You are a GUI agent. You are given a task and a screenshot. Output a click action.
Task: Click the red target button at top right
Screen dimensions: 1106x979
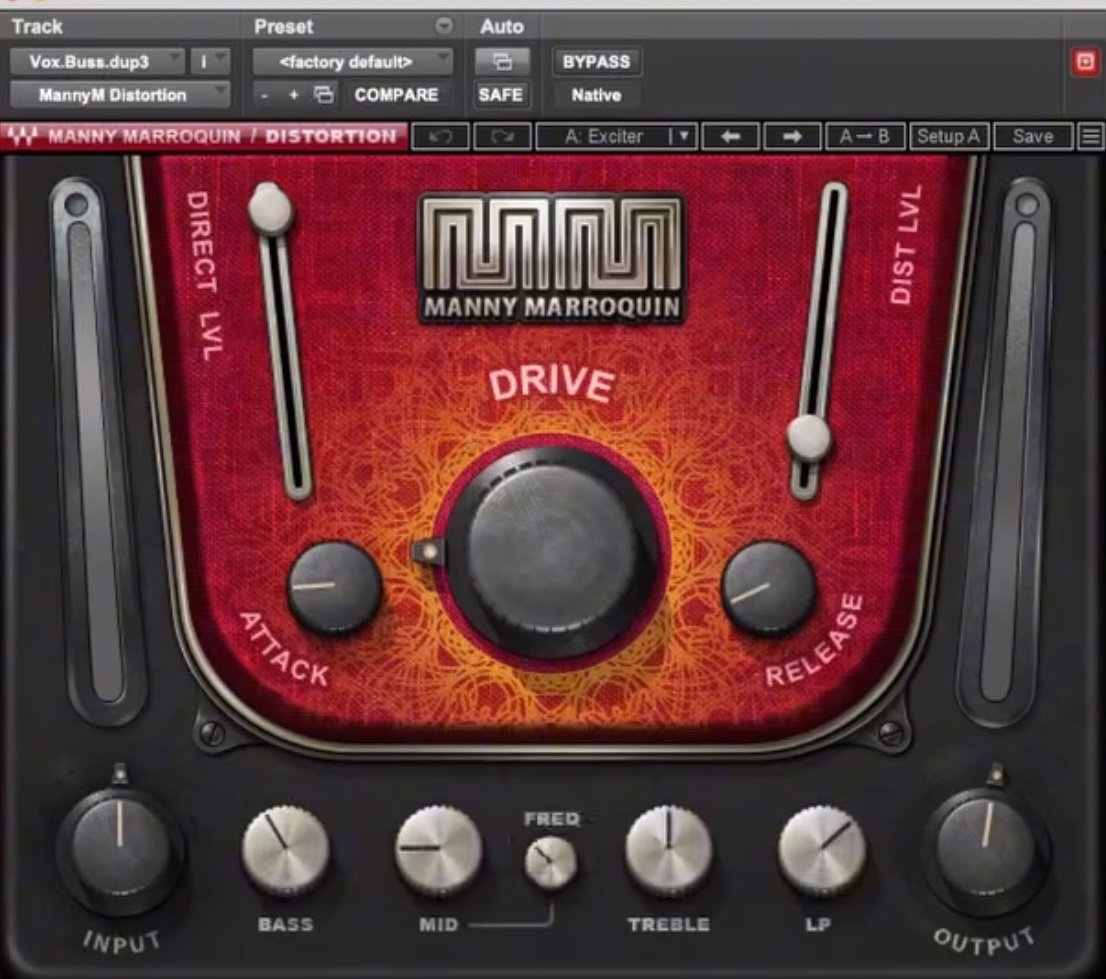[x=1086, y=62]
